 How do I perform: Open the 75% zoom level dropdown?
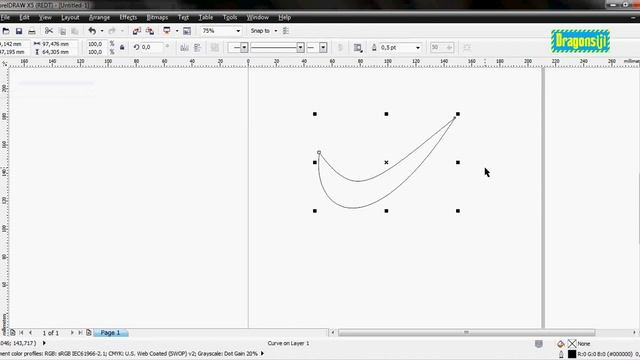pyautogui.click(x=238, y=31)
